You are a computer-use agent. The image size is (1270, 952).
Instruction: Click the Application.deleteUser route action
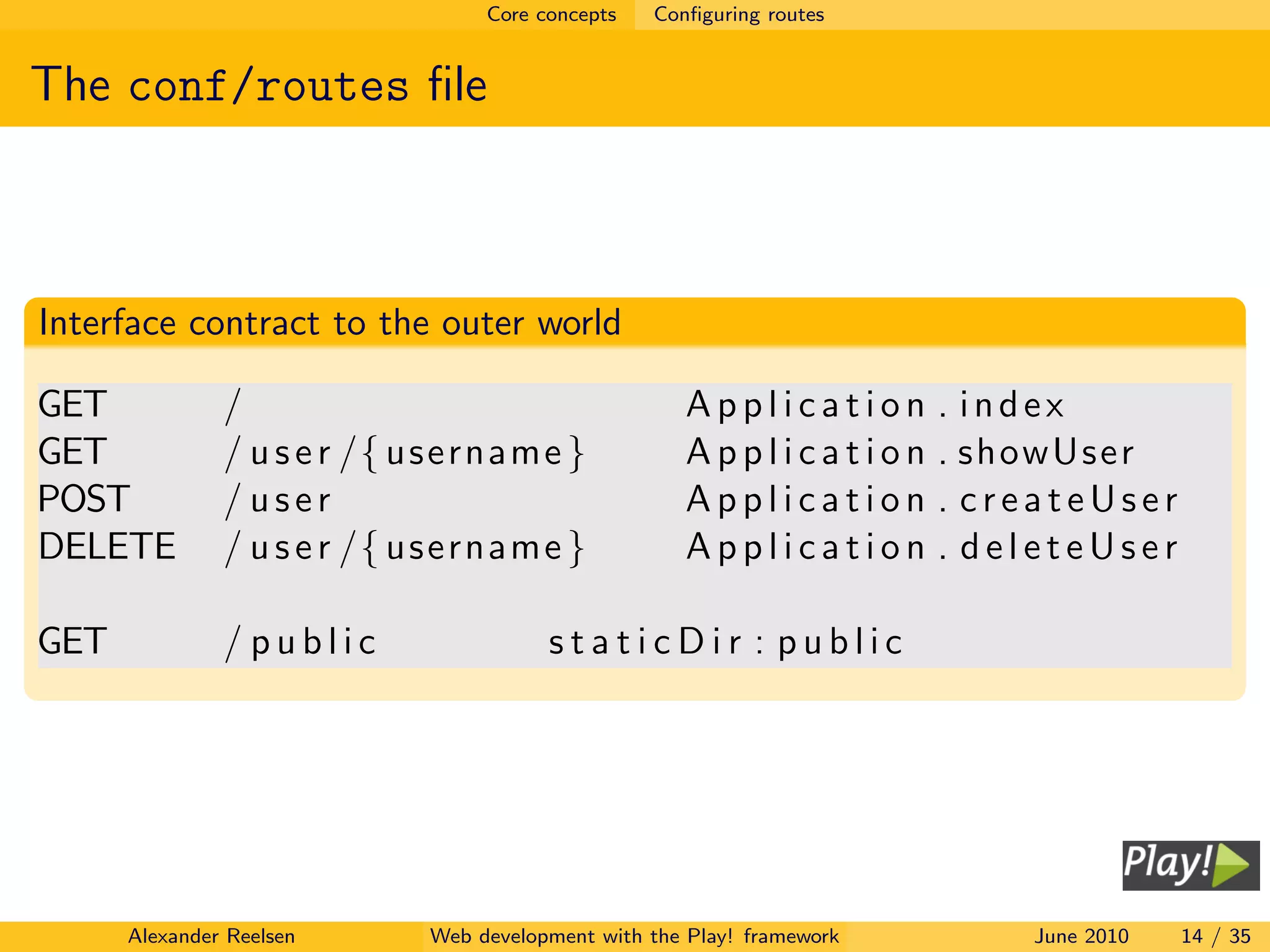coord(932,547)
